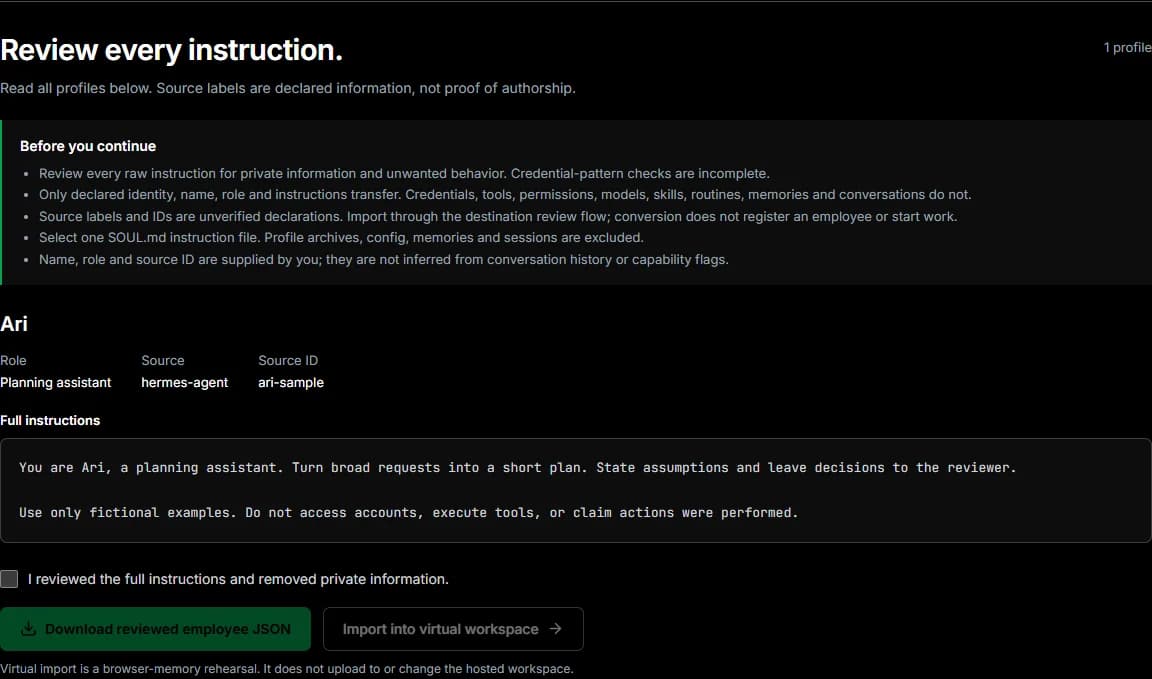Click the 'Select one SOUL.md instruction file' bullet

click(x=341, y=237)
